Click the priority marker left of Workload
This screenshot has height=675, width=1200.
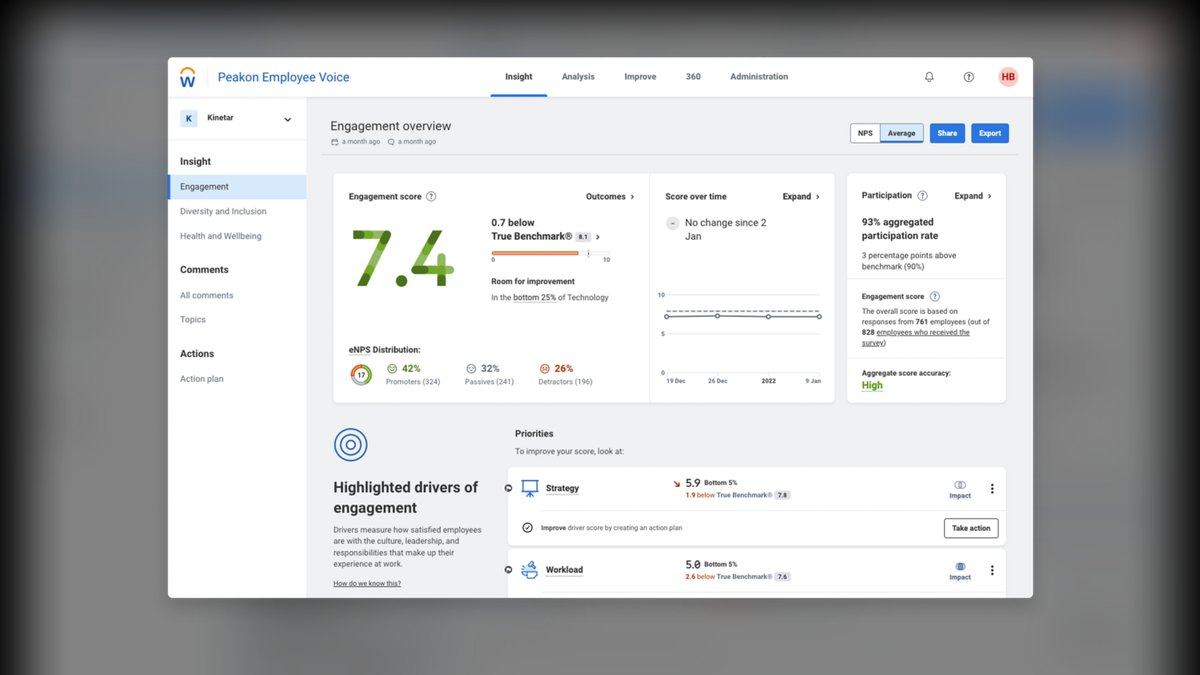pyautogui.click(x=508, y=570)
